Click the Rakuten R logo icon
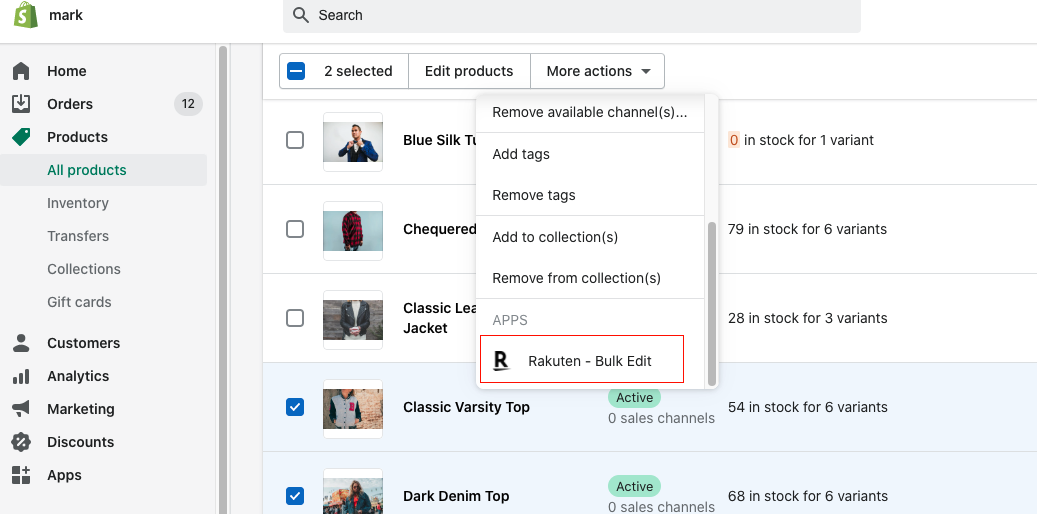Screen dimensions: 1037x514 click(502, 361)
